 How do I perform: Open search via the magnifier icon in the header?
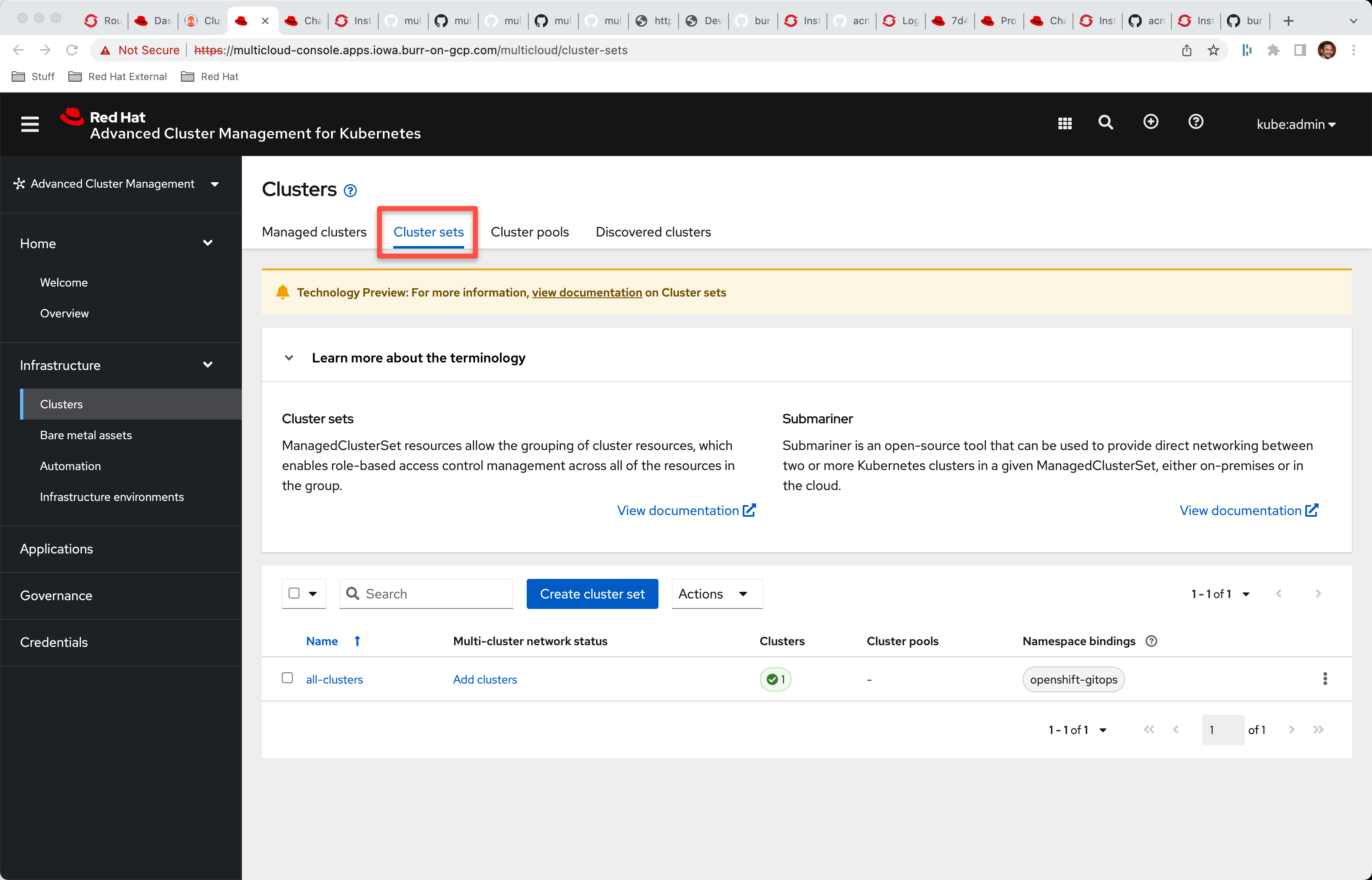click(x=1106, y=122)
